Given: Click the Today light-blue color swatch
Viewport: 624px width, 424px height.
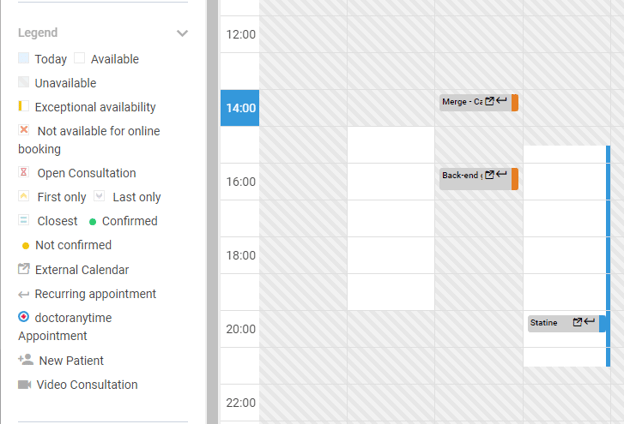Looking at the screenshot, I should (x=24, y=59).
